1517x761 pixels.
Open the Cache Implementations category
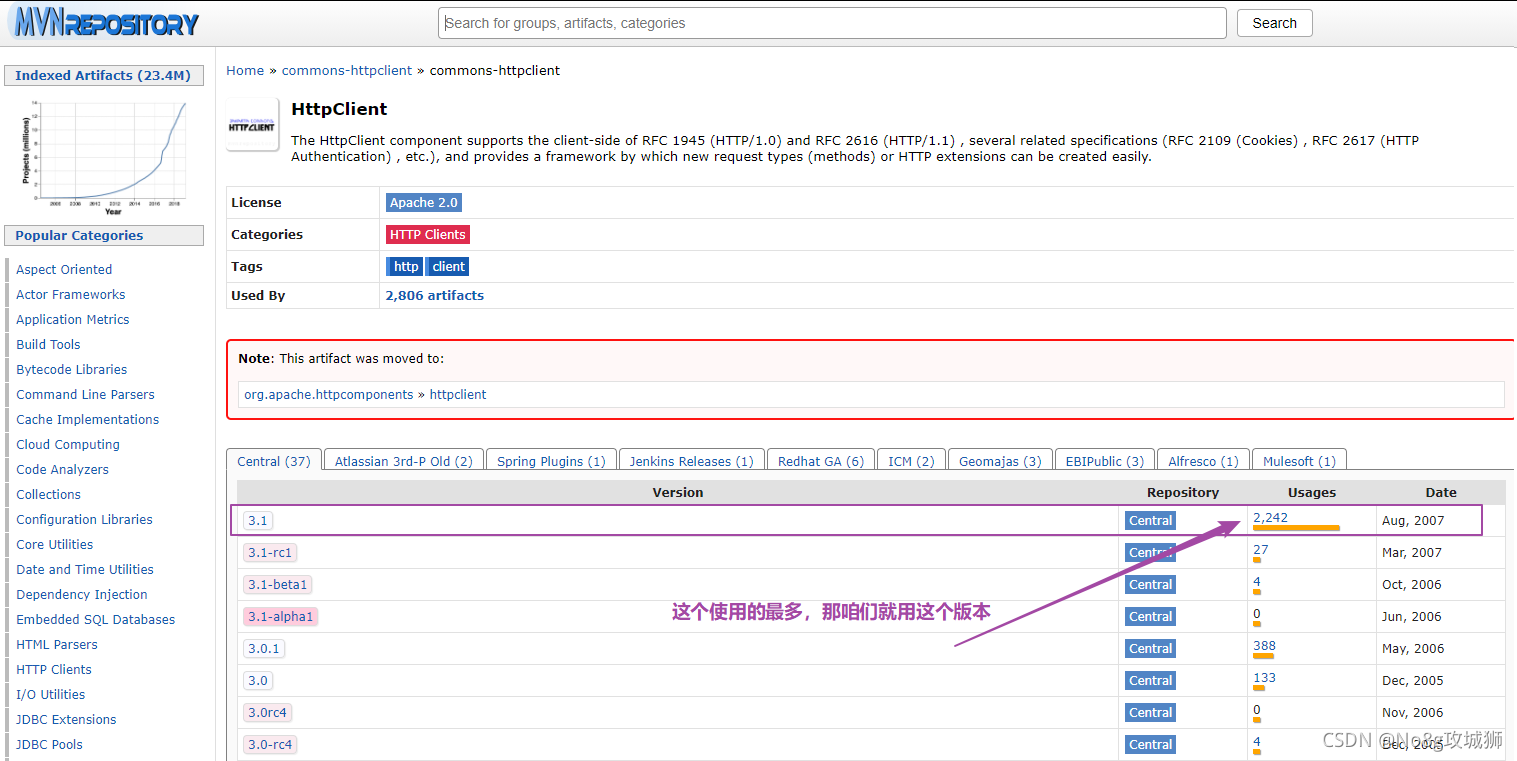click(x=88, y=419)
